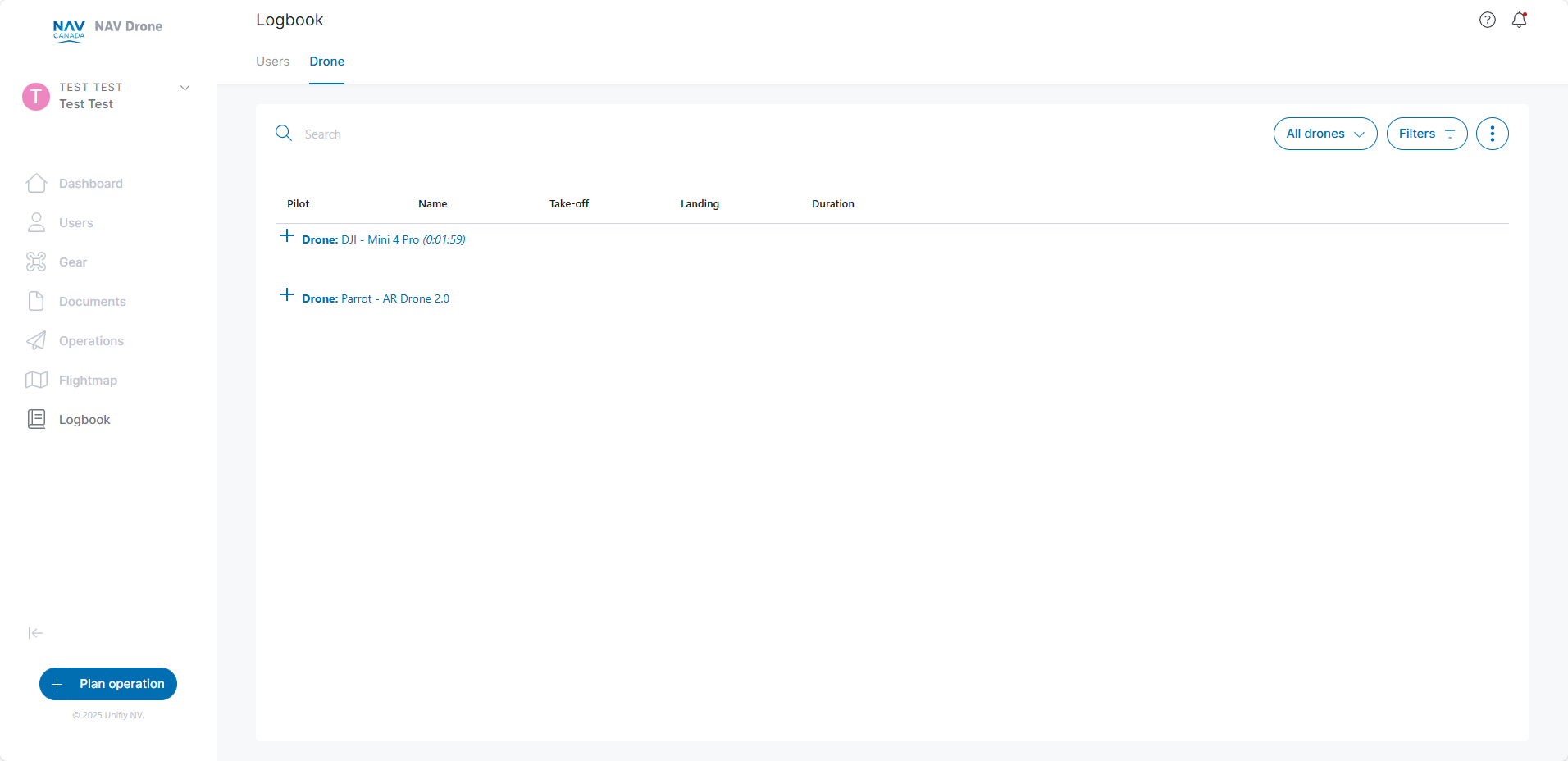Click the Logbook book icon

(x=36, y=419)
